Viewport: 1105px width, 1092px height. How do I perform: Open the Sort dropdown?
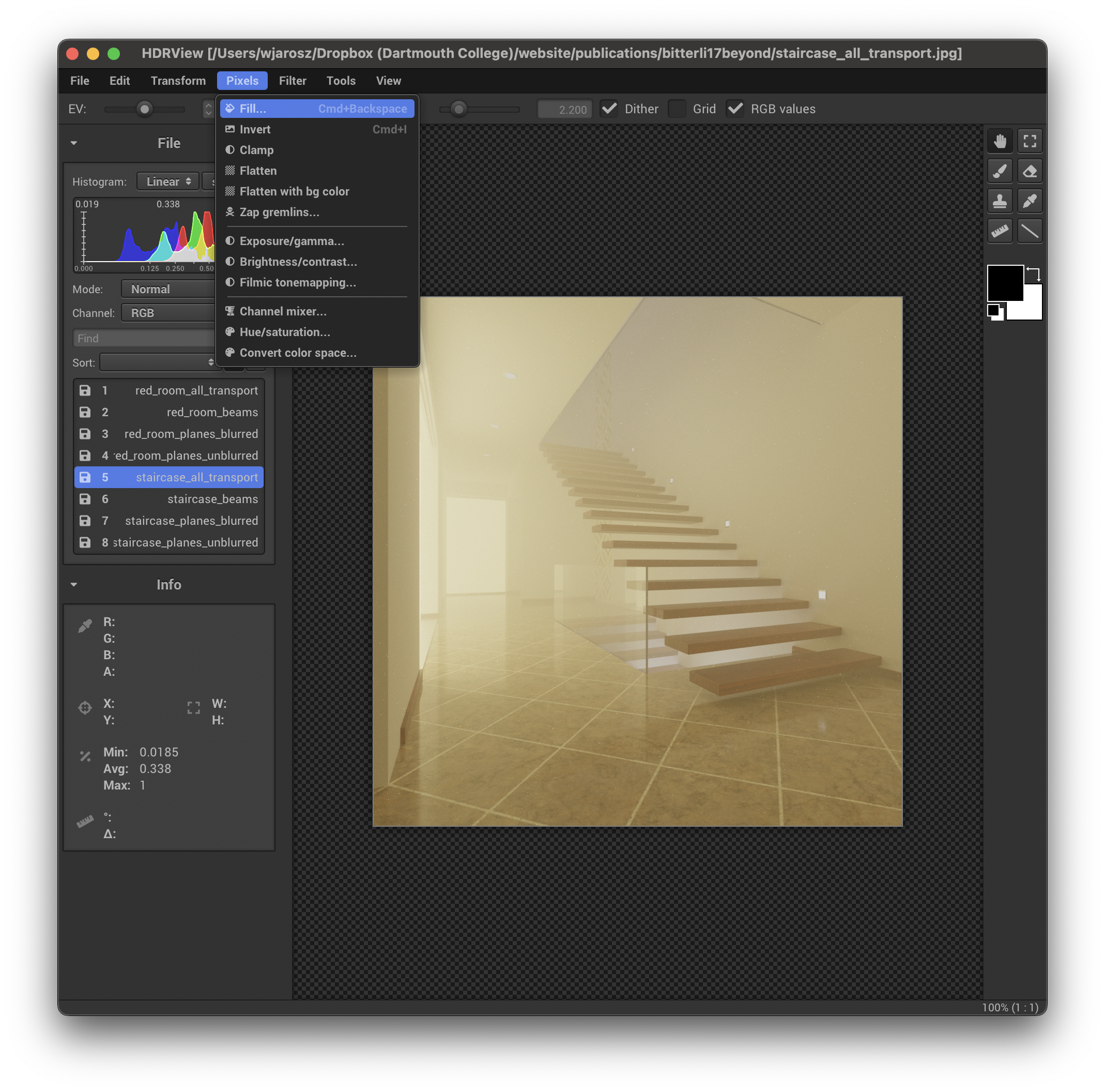(x=159, y=362)
